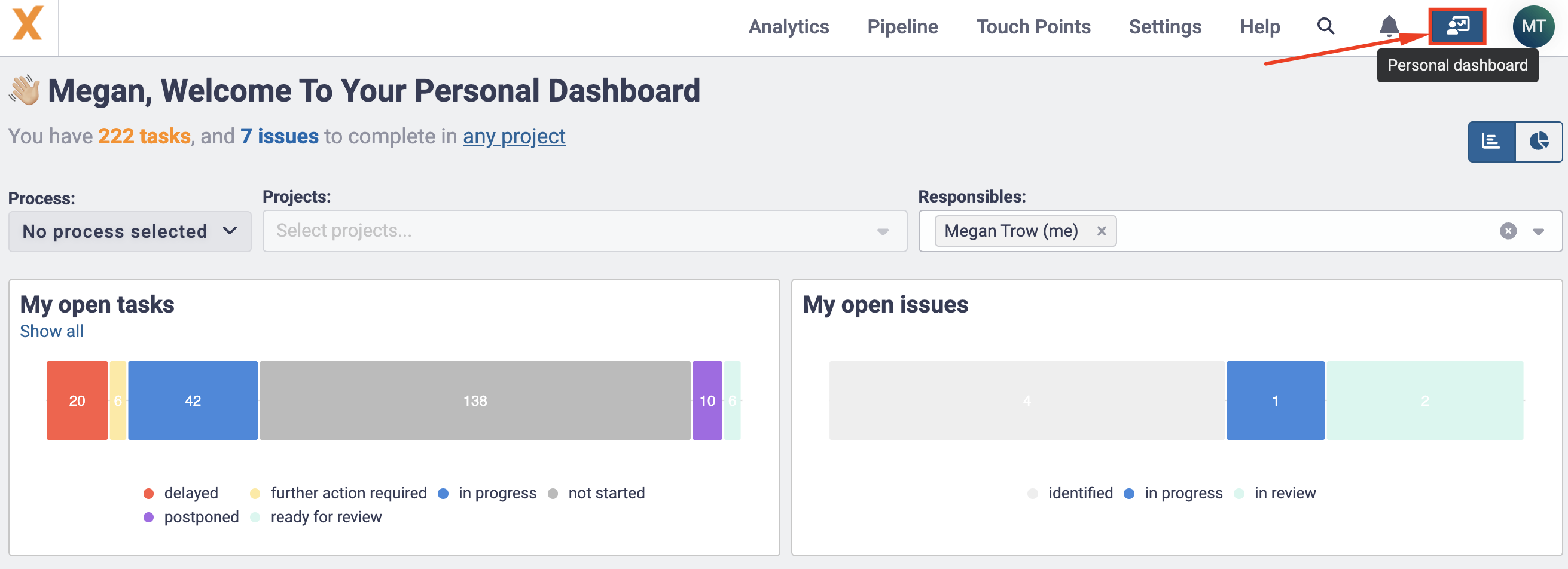Enable pie chart display mode

[x=1539, y=140]
